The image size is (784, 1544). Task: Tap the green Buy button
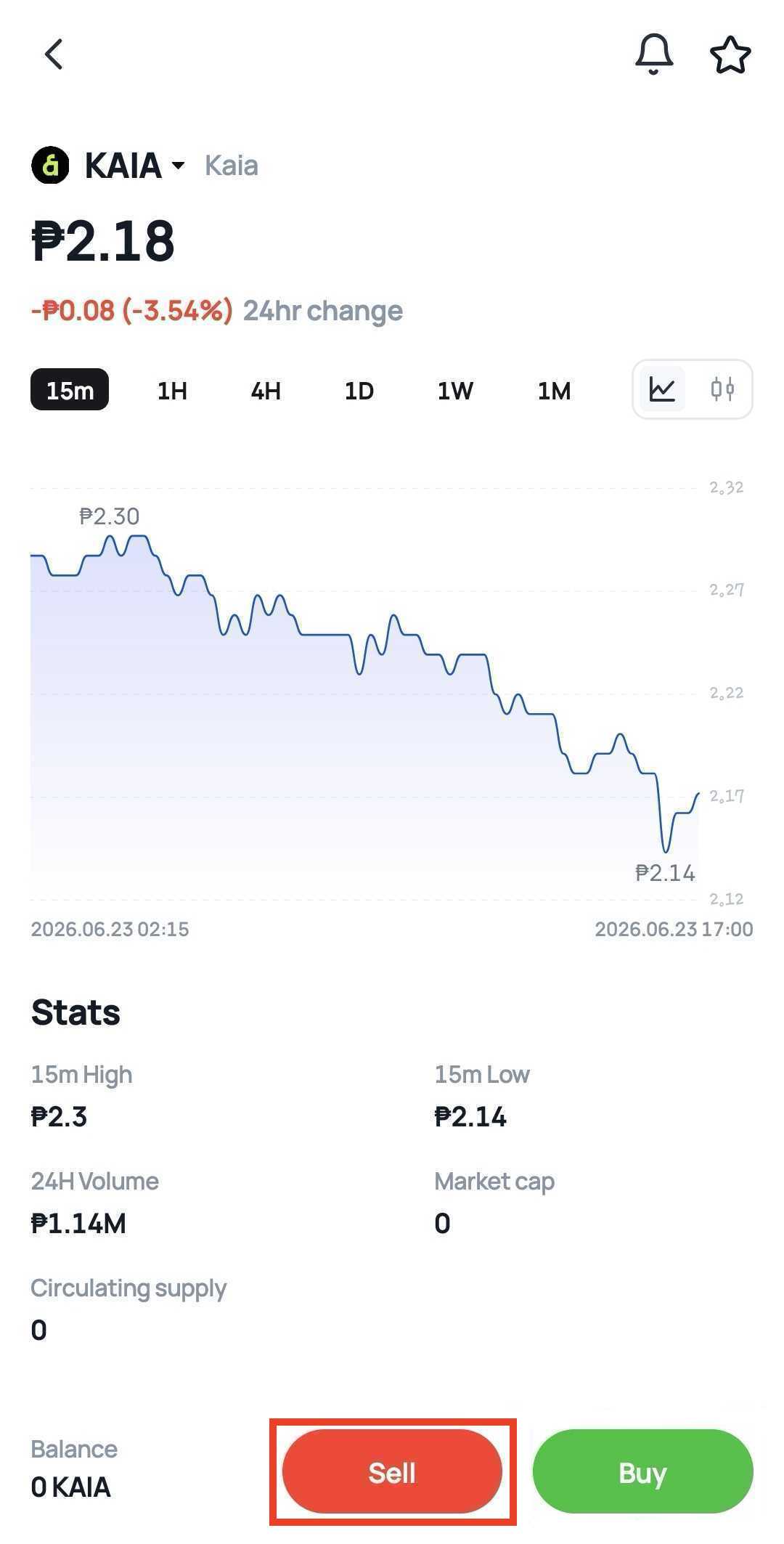(x=642, y=1471)
